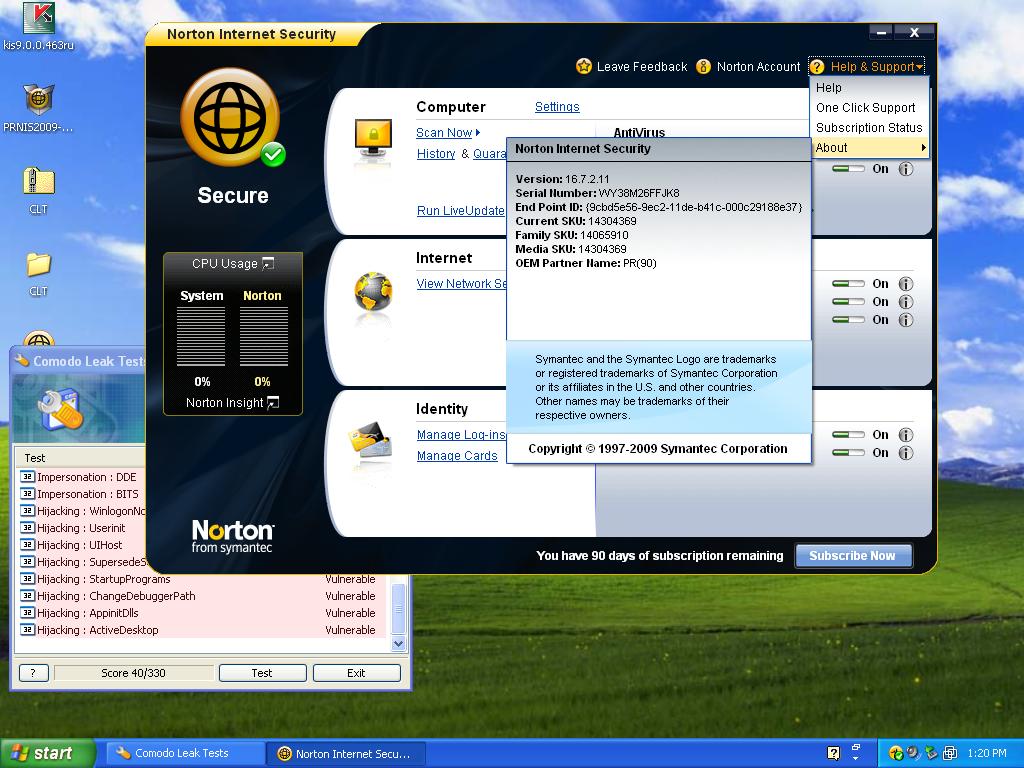The width and height of the screenshot is (1024, 768).
Task: Toggle the lower Identity section On switch
Action: pyautogui.click(x=848, y=453)
